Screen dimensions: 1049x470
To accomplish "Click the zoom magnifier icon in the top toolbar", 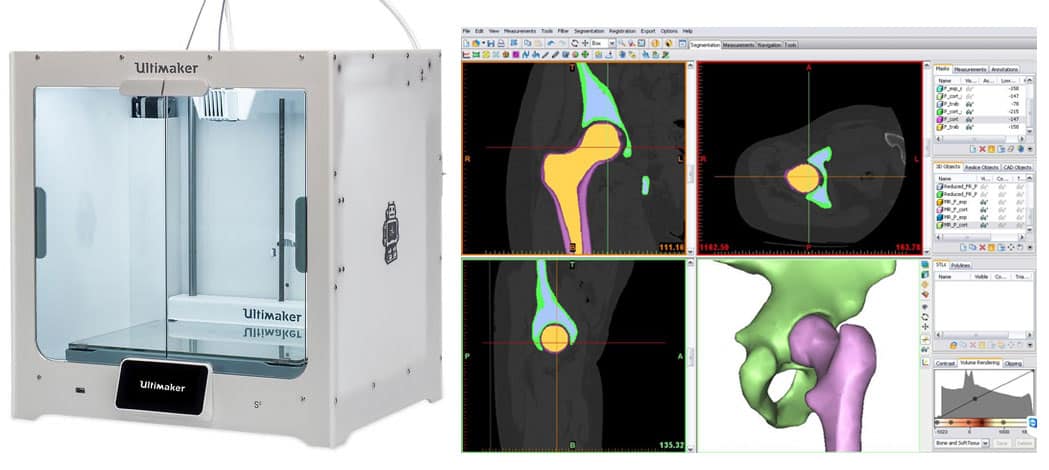I will [622, 43].
